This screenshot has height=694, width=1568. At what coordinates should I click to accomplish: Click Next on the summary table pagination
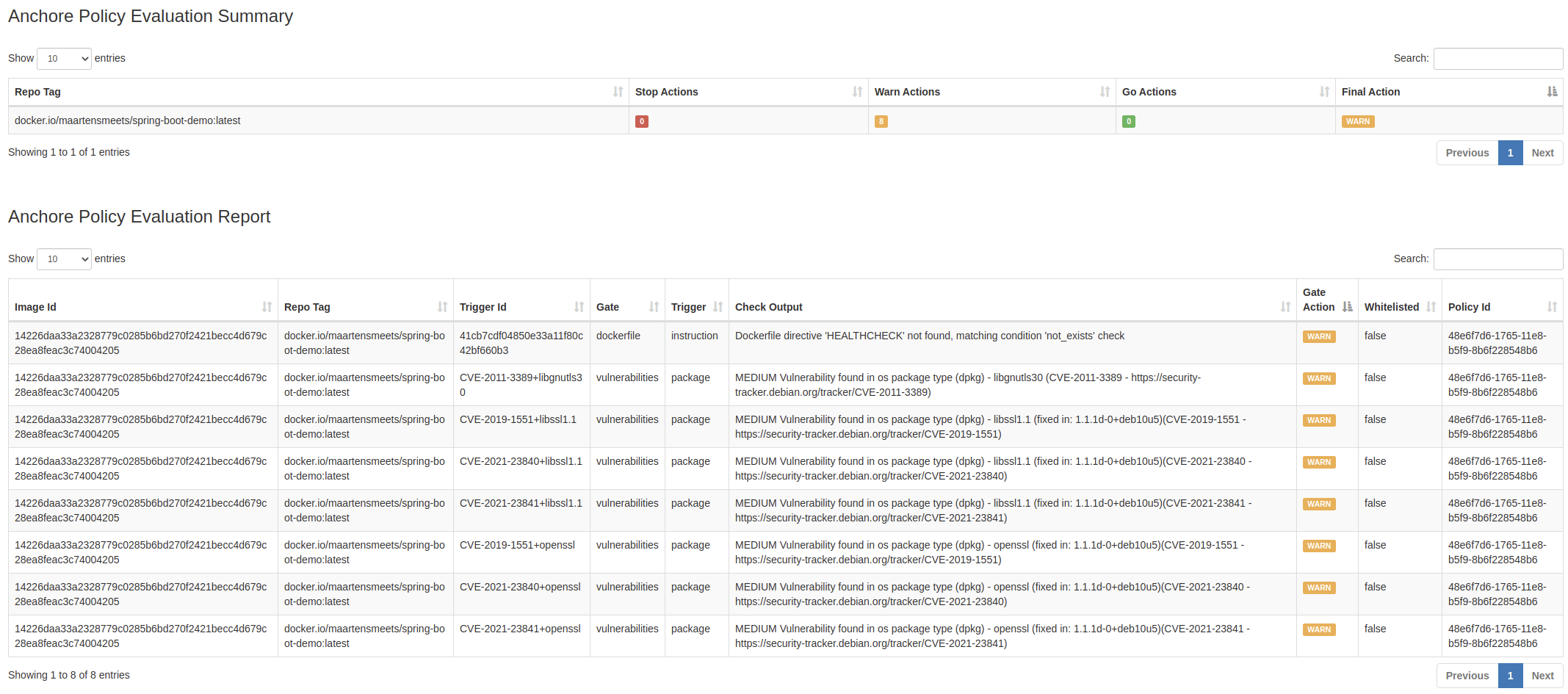1542,152
